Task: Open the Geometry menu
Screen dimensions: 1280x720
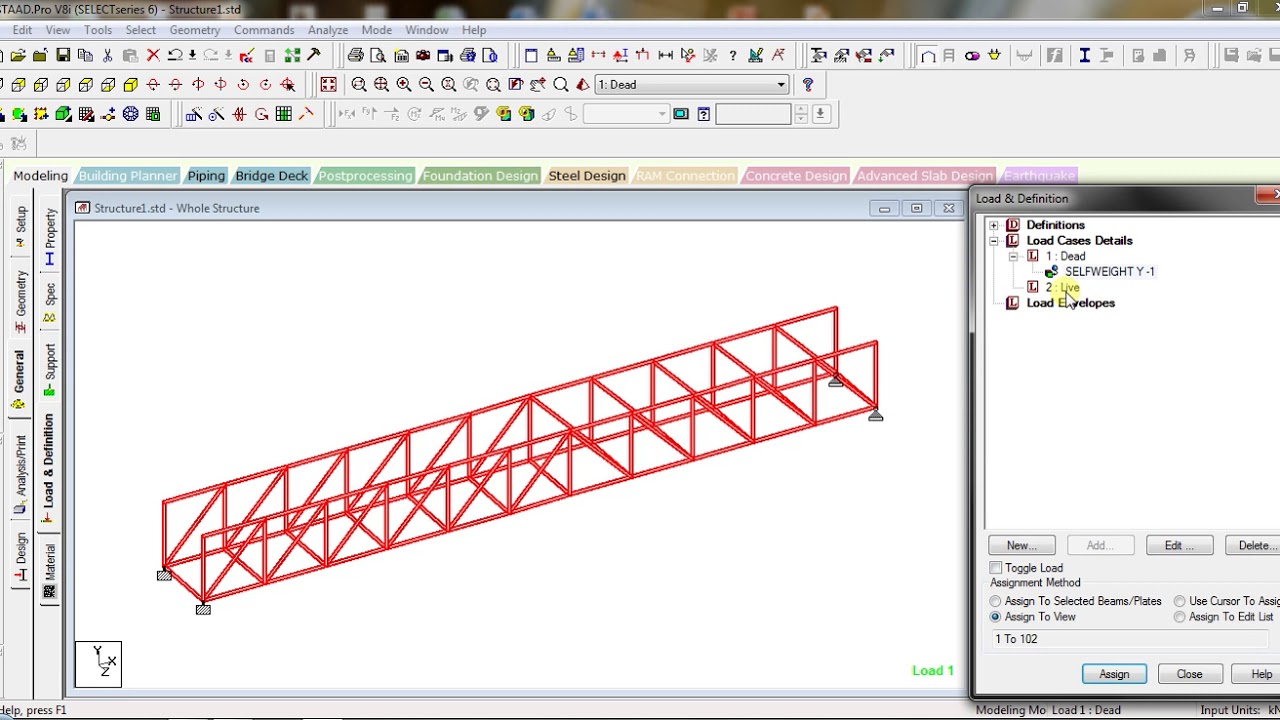Action: [x=195, y=30]
